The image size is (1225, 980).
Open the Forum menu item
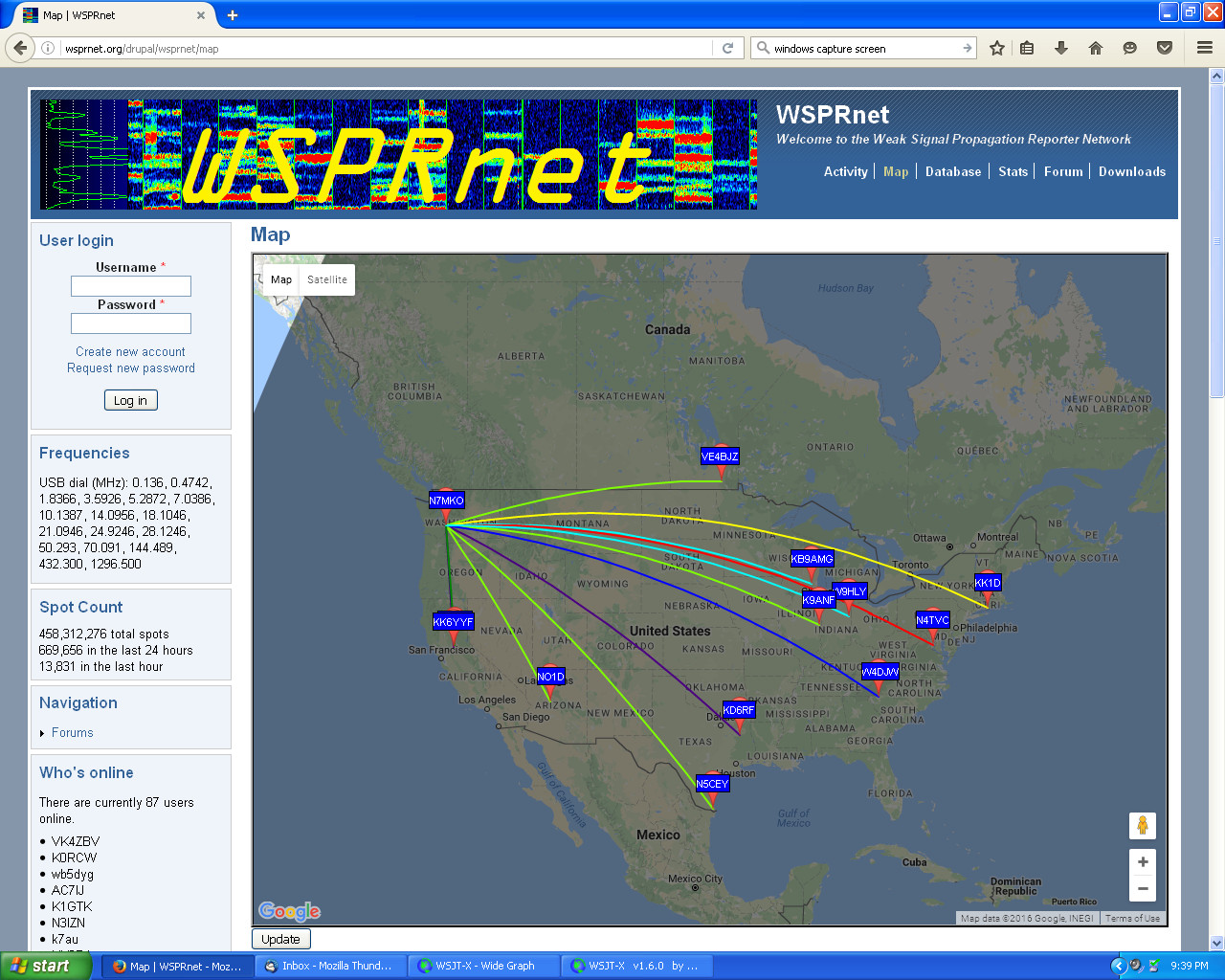[1063, 171]
